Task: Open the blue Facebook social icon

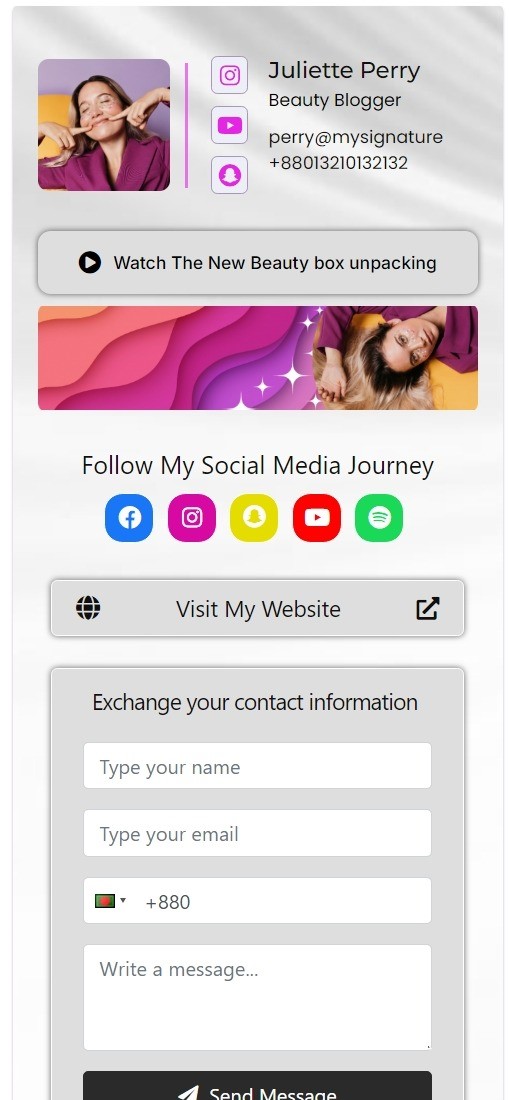Action: [x=129, y=518]
